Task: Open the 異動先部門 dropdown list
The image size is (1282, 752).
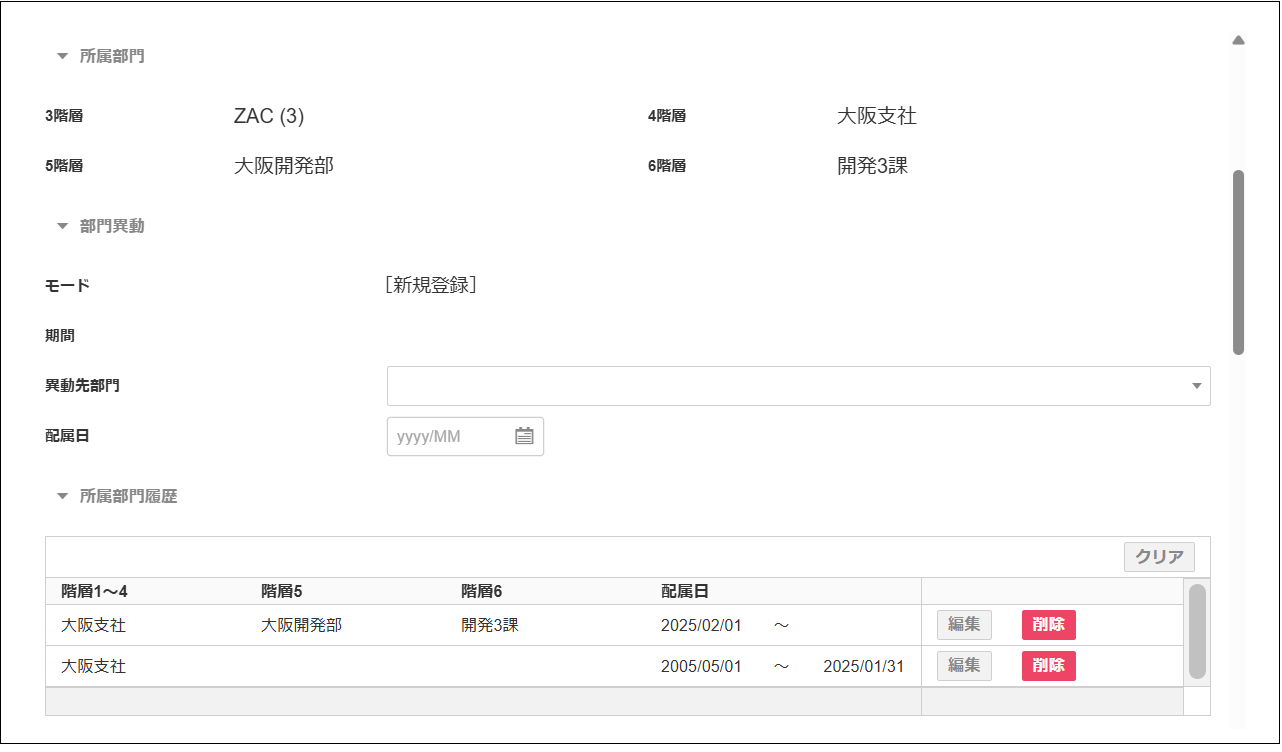Action: pos(1196,386)
